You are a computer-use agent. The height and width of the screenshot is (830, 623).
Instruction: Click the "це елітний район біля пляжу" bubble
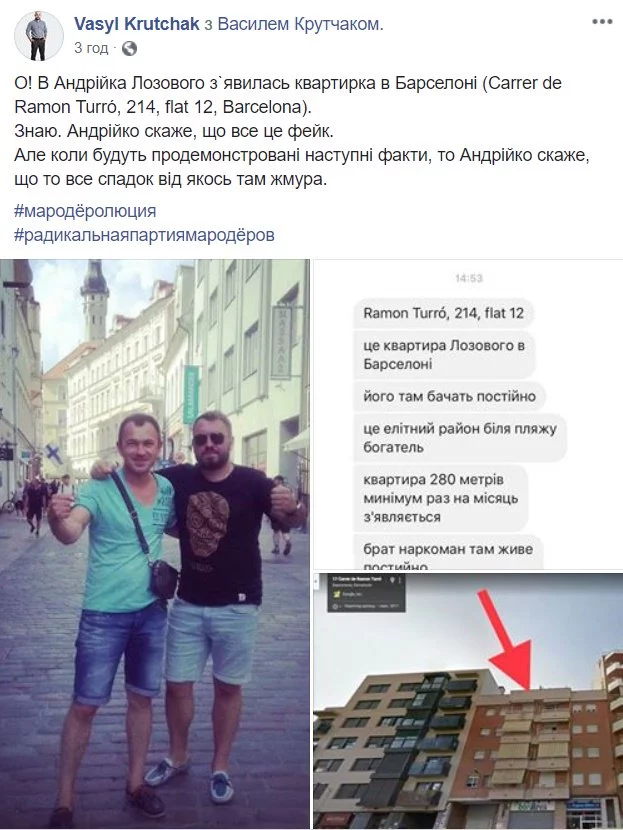[x=459, y=438]
